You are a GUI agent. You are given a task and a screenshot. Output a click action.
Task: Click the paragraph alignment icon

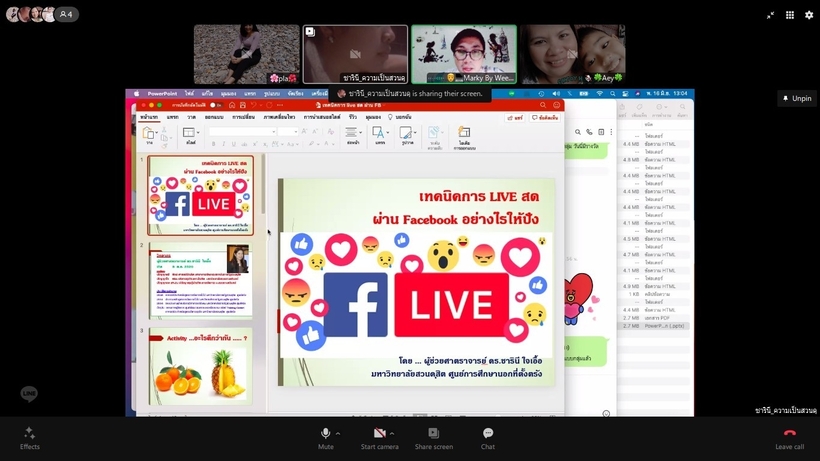pos(351,132)
